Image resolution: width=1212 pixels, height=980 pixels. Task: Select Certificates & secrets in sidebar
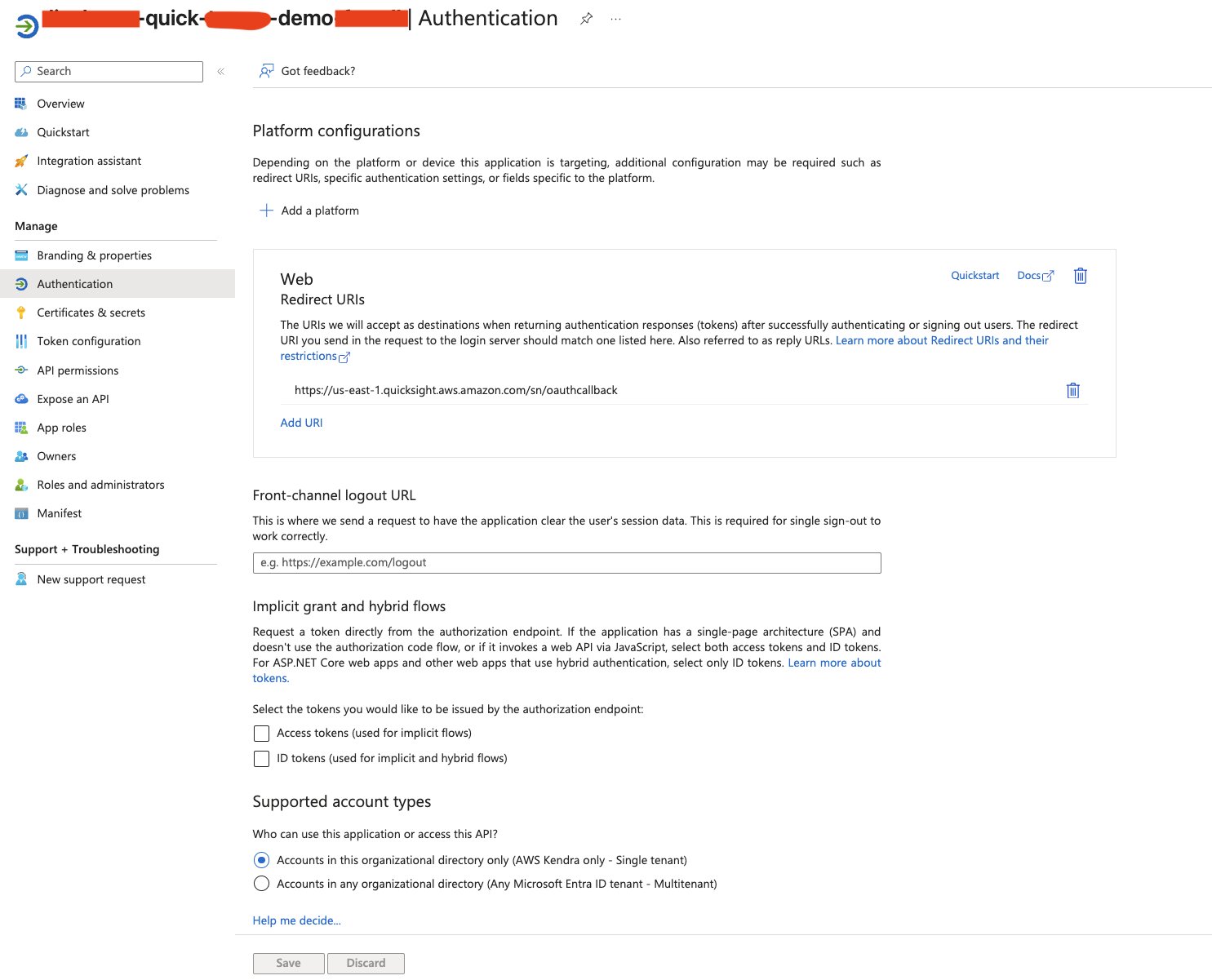91,312
